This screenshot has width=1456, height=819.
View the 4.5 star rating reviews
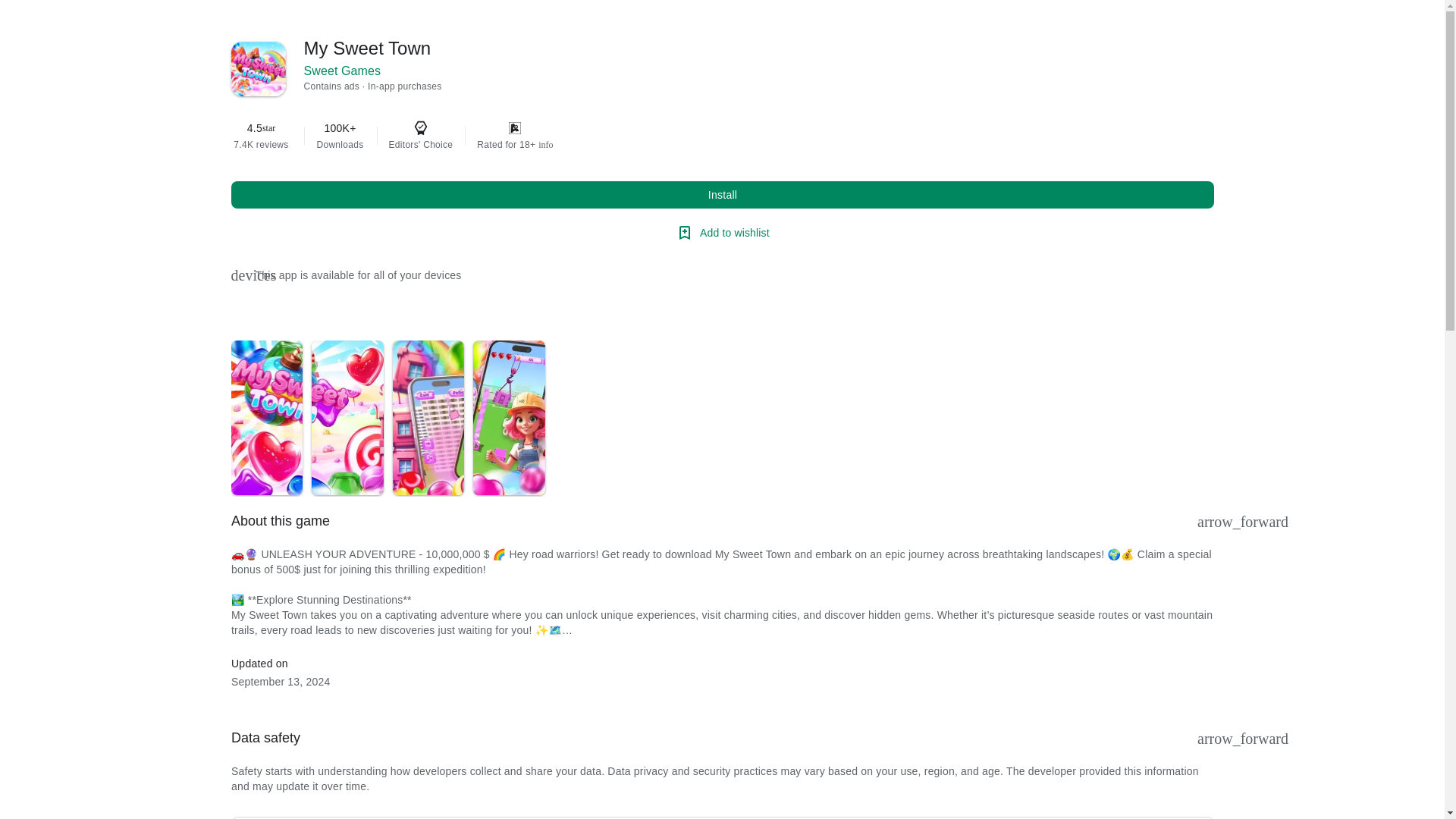click(x=261, y=136)
